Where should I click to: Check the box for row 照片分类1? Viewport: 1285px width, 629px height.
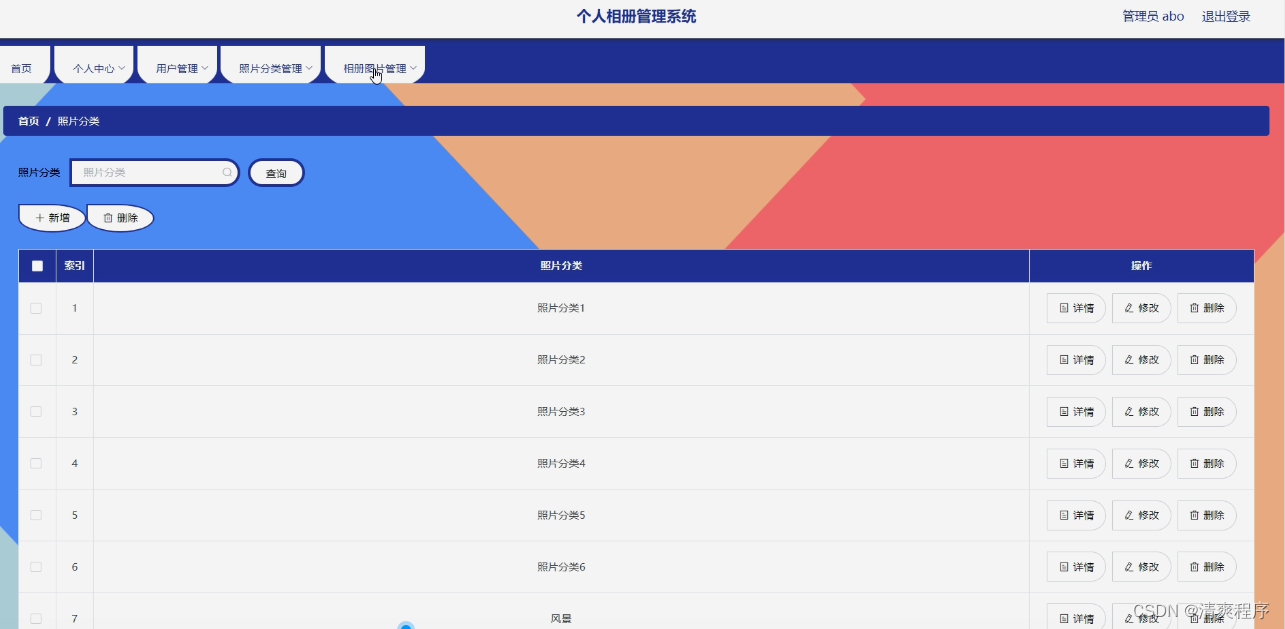[36, 308]
